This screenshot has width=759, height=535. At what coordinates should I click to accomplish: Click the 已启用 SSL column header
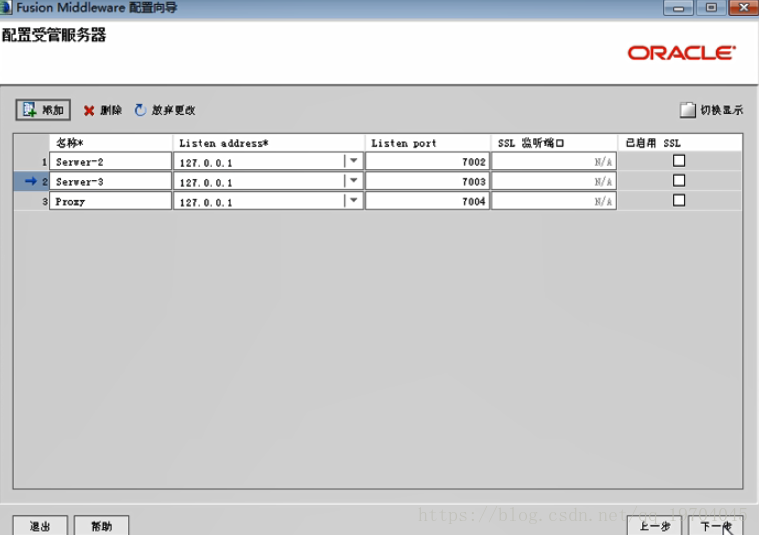680,143
